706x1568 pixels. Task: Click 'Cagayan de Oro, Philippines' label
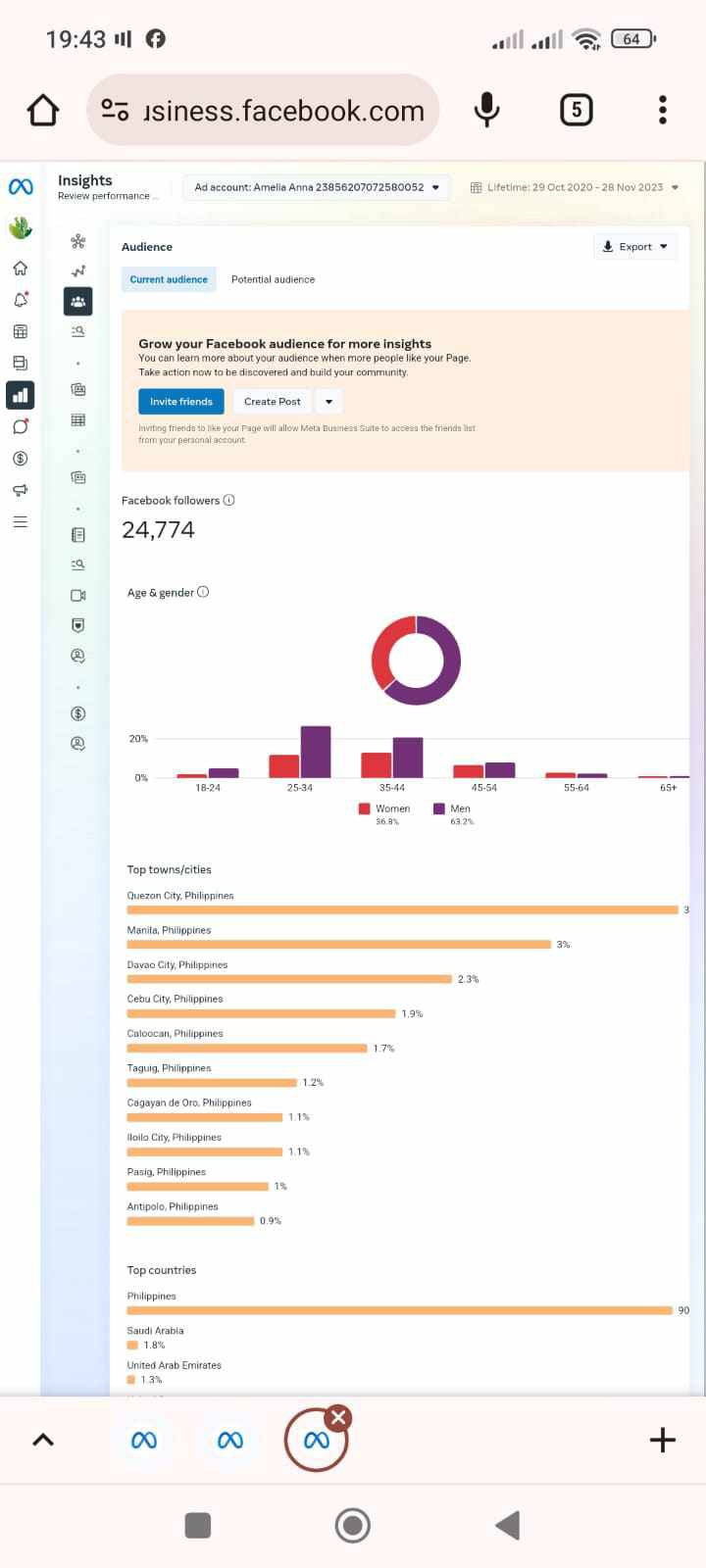click(189, 1102)
